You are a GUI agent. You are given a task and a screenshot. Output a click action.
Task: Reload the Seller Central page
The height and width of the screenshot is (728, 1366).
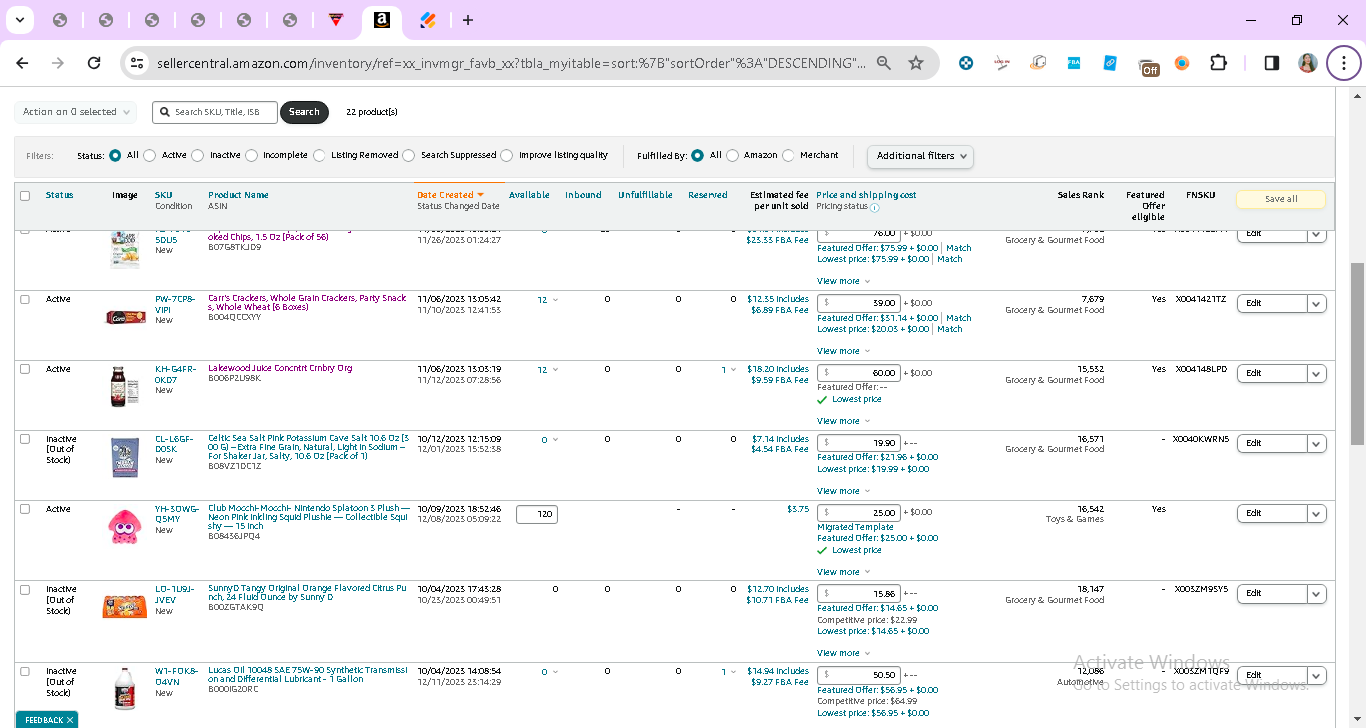[x=94, y=63]
